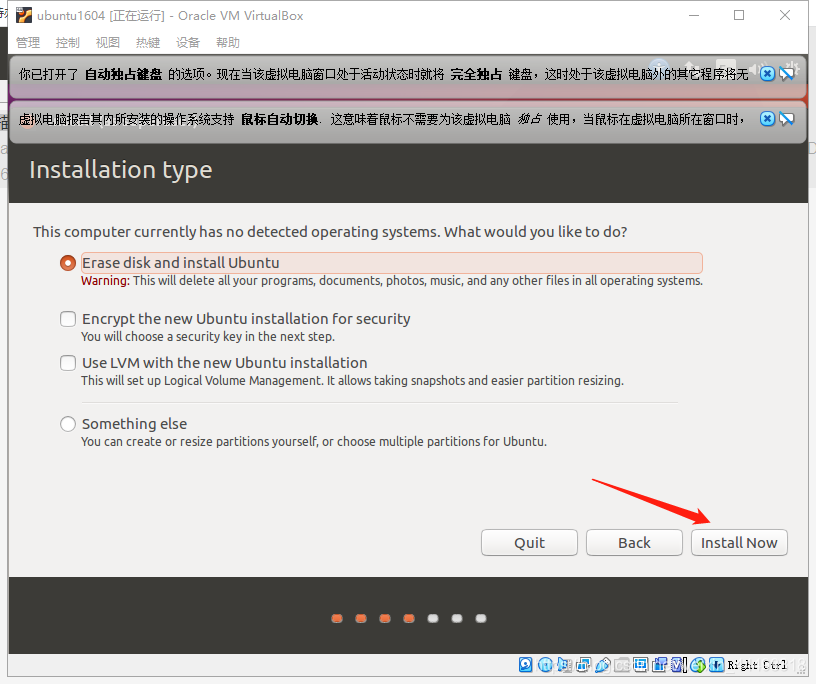Open the 热键 menu

[148, 42]
